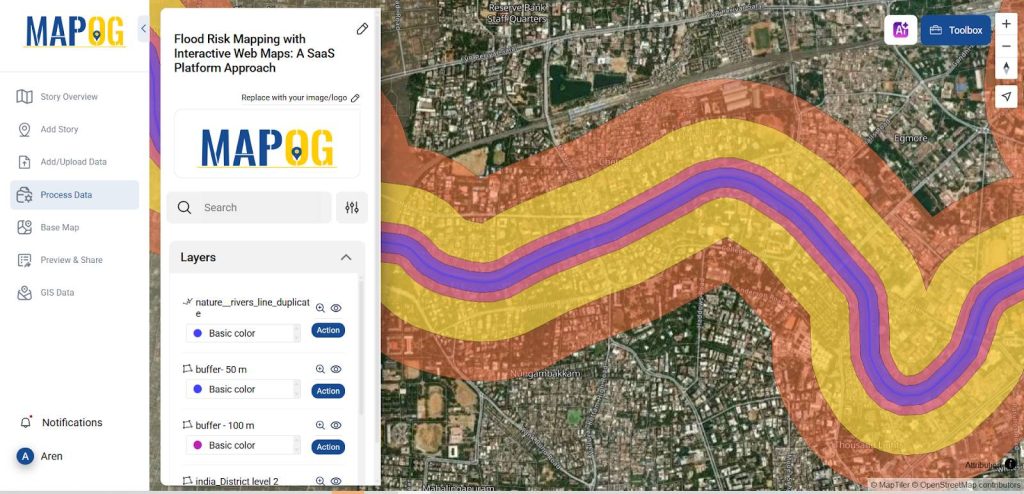The width and height of the screenshot is (1024, 494).
Task: Click the pencil icon to edit story title
Action: (x=362, y=29)
